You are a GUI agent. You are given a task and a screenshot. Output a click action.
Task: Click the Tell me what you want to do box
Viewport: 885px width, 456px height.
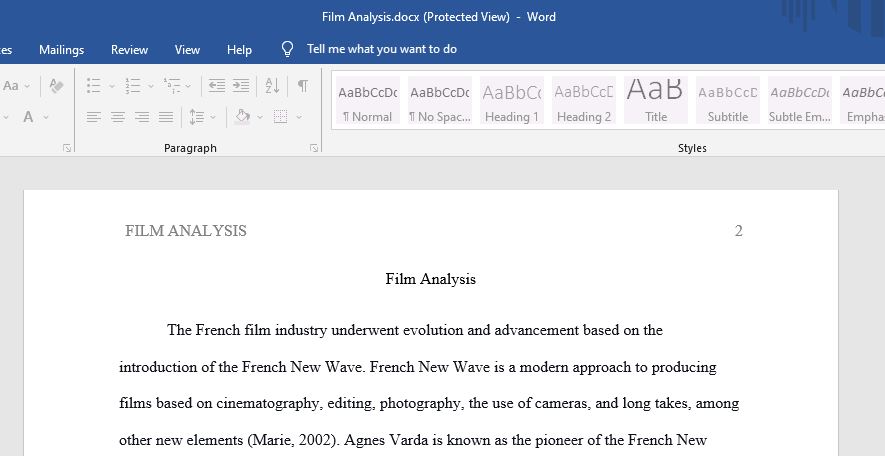coord(382,49)
